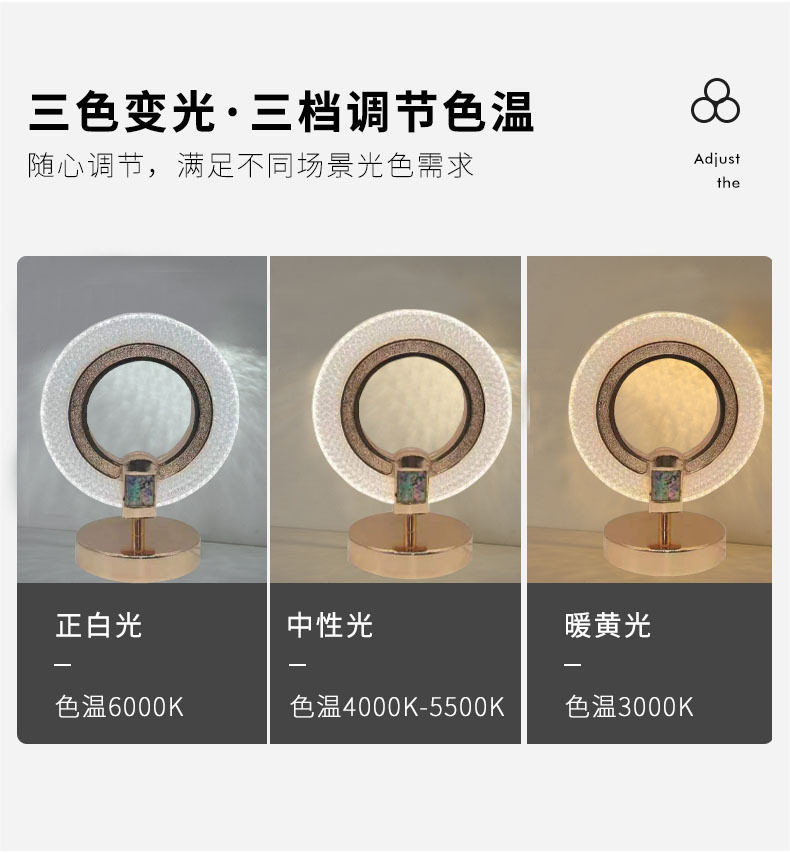Click the 色温4000K-5500K text
This screenshot has width=790, height=853.
pos(397,707)
